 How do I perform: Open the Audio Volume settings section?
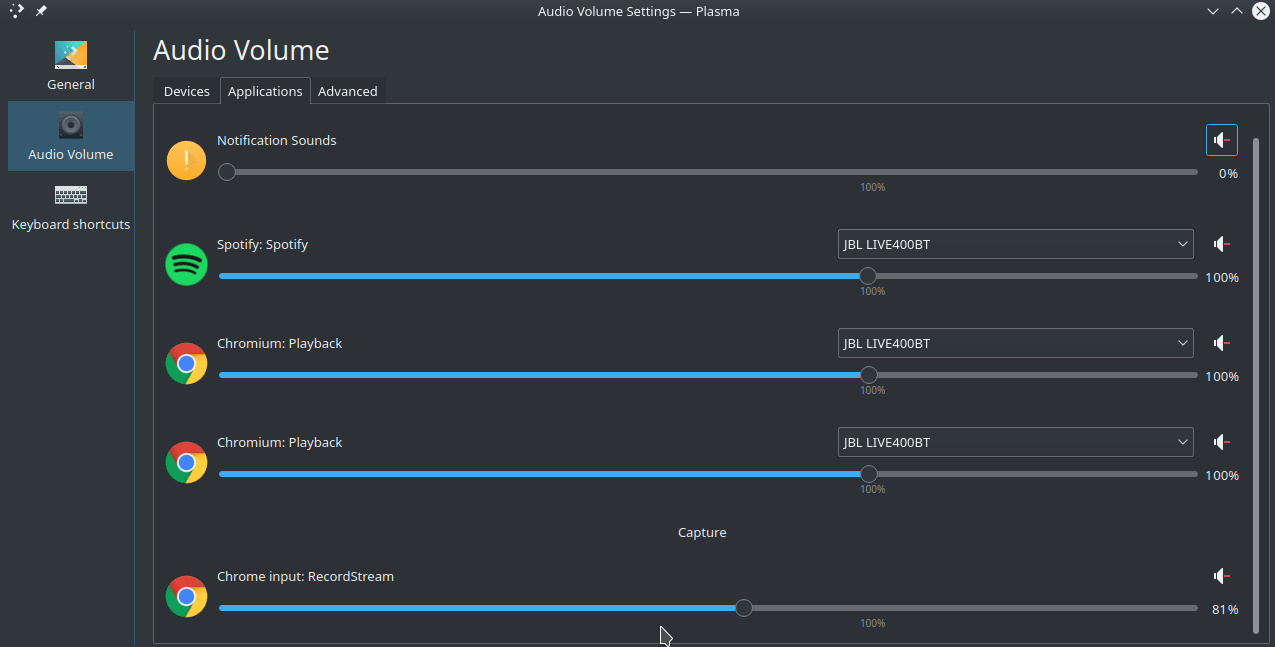[70, 136]
